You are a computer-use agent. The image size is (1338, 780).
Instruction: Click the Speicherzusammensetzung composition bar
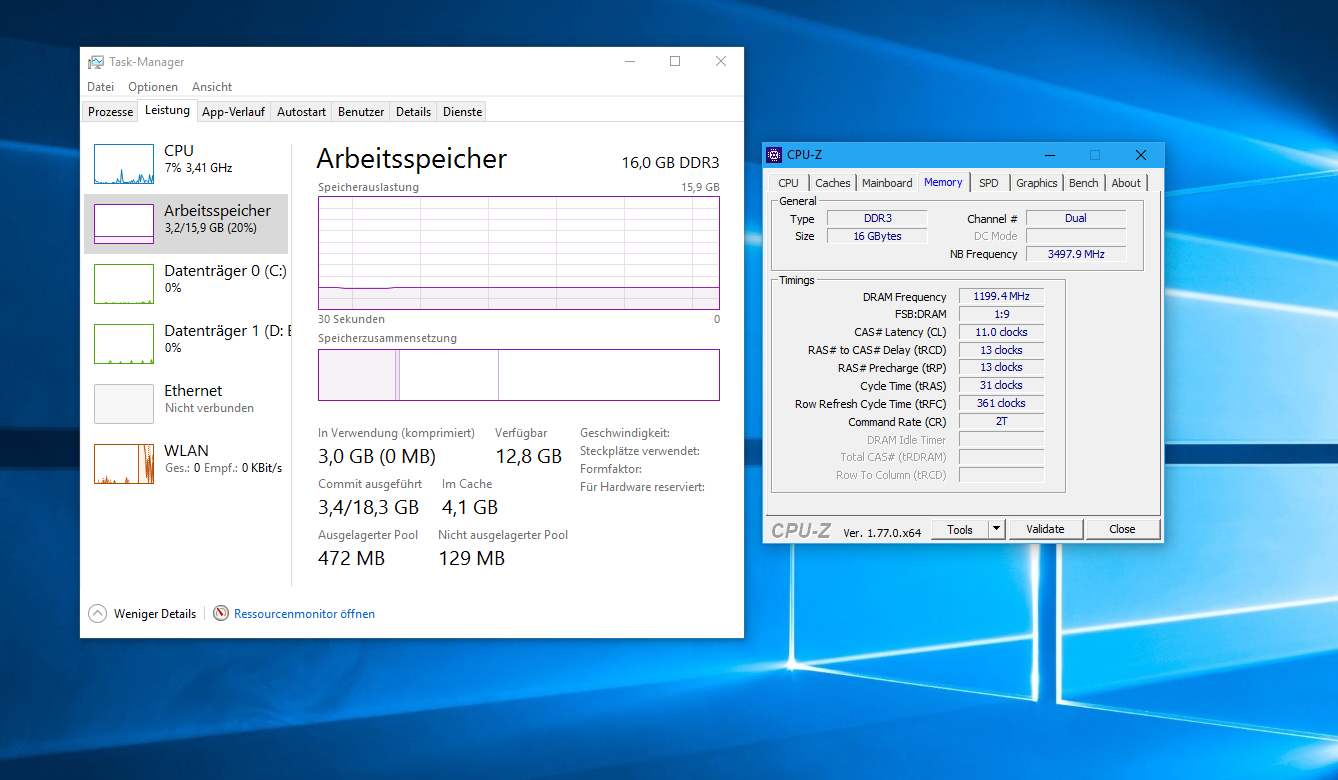click(x=519, y=375)
